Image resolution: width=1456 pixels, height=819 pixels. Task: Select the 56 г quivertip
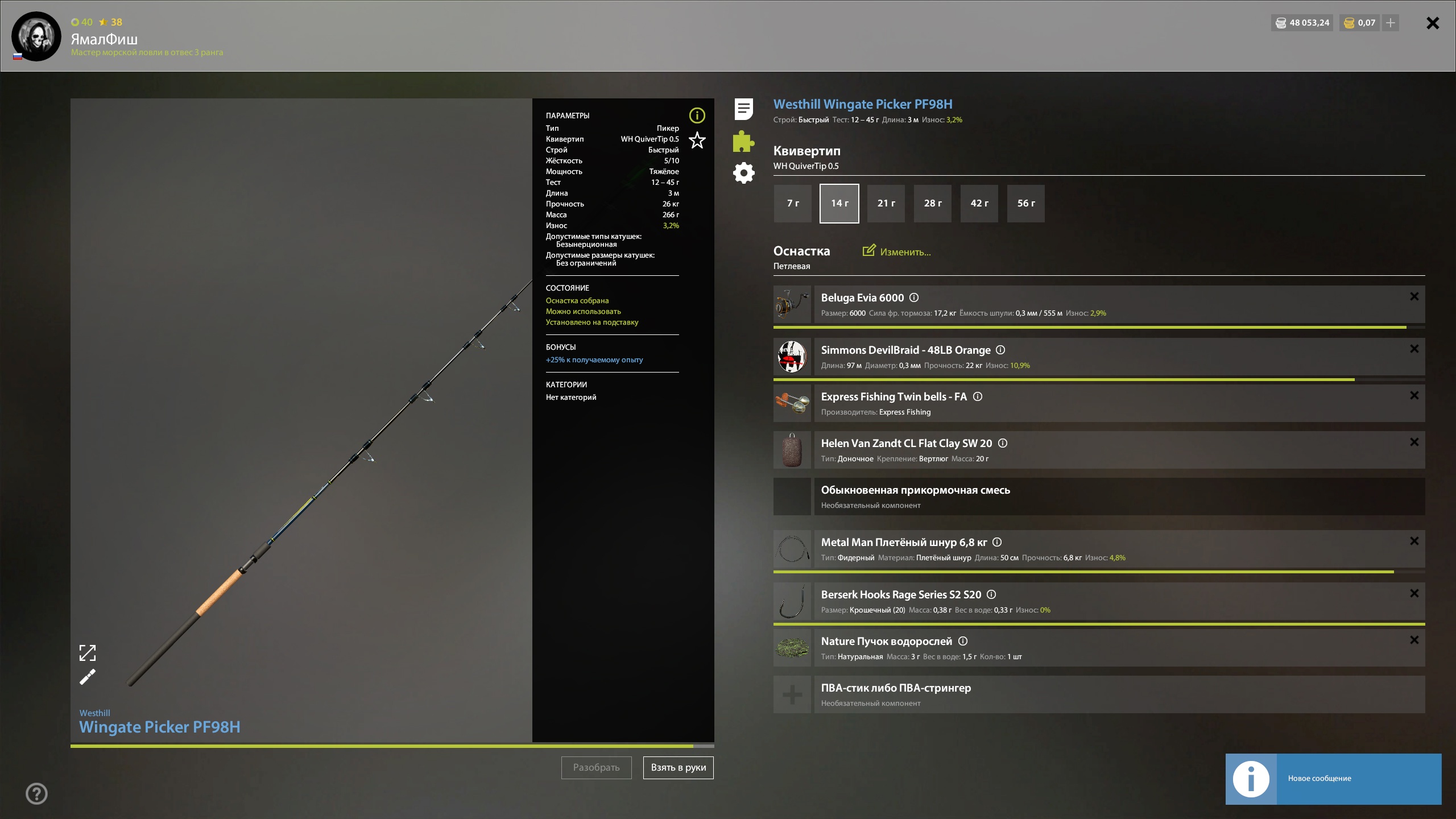click(x=1026, y=204)
